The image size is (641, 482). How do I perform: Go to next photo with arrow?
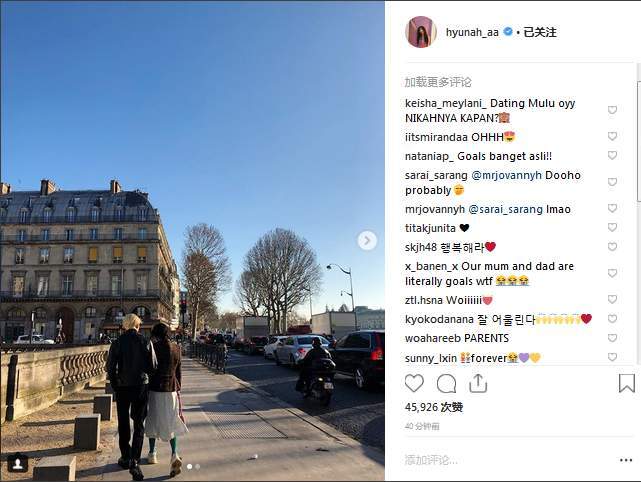[x=367, y=240]
